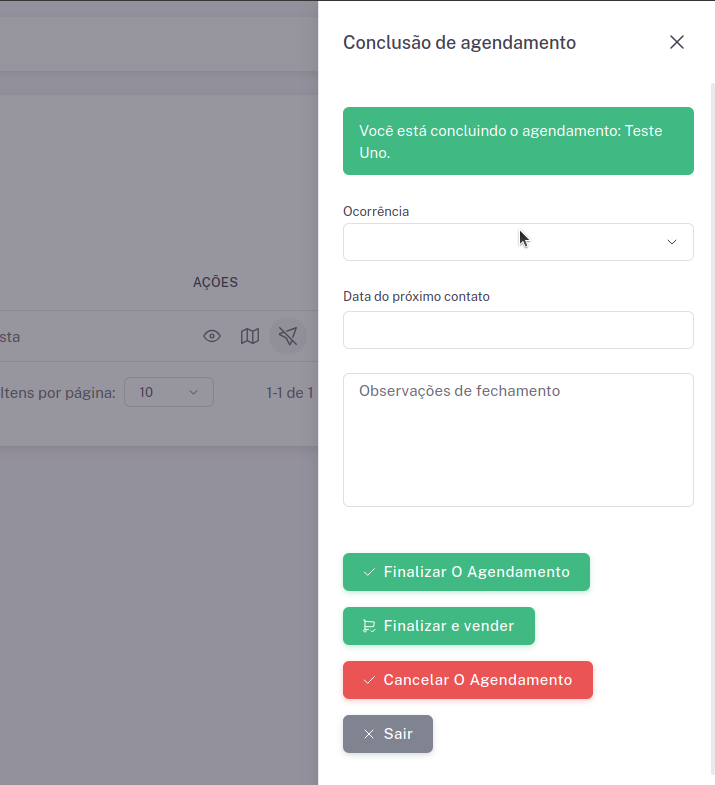Click the crossed-out navigation arrow icon
Screen dimensions: 715x785
(x=288, y=336)
